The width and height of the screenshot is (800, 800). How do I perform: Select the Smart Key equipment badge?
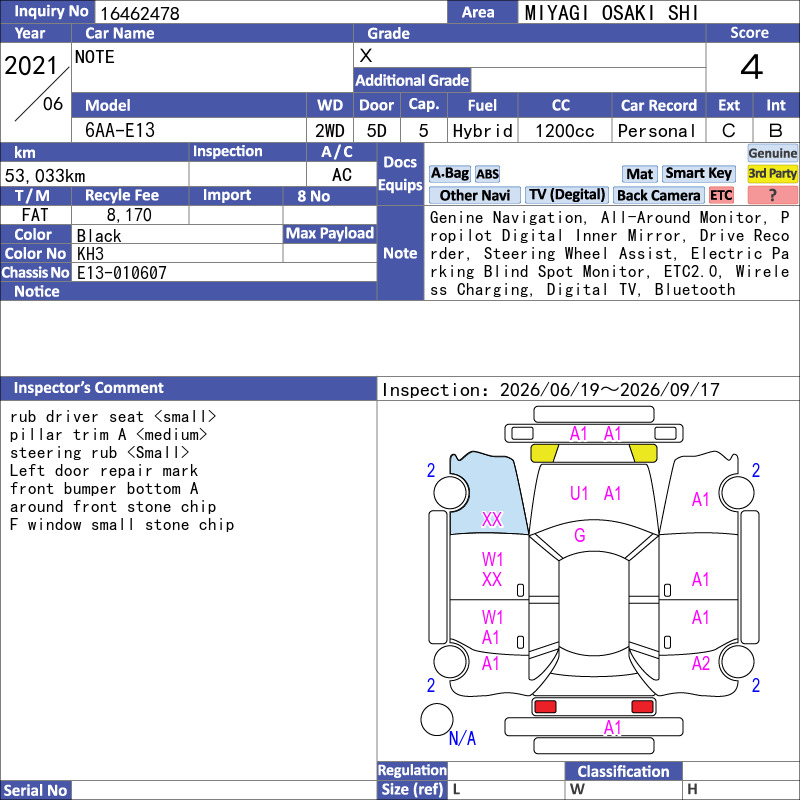(x=699, y=174)
